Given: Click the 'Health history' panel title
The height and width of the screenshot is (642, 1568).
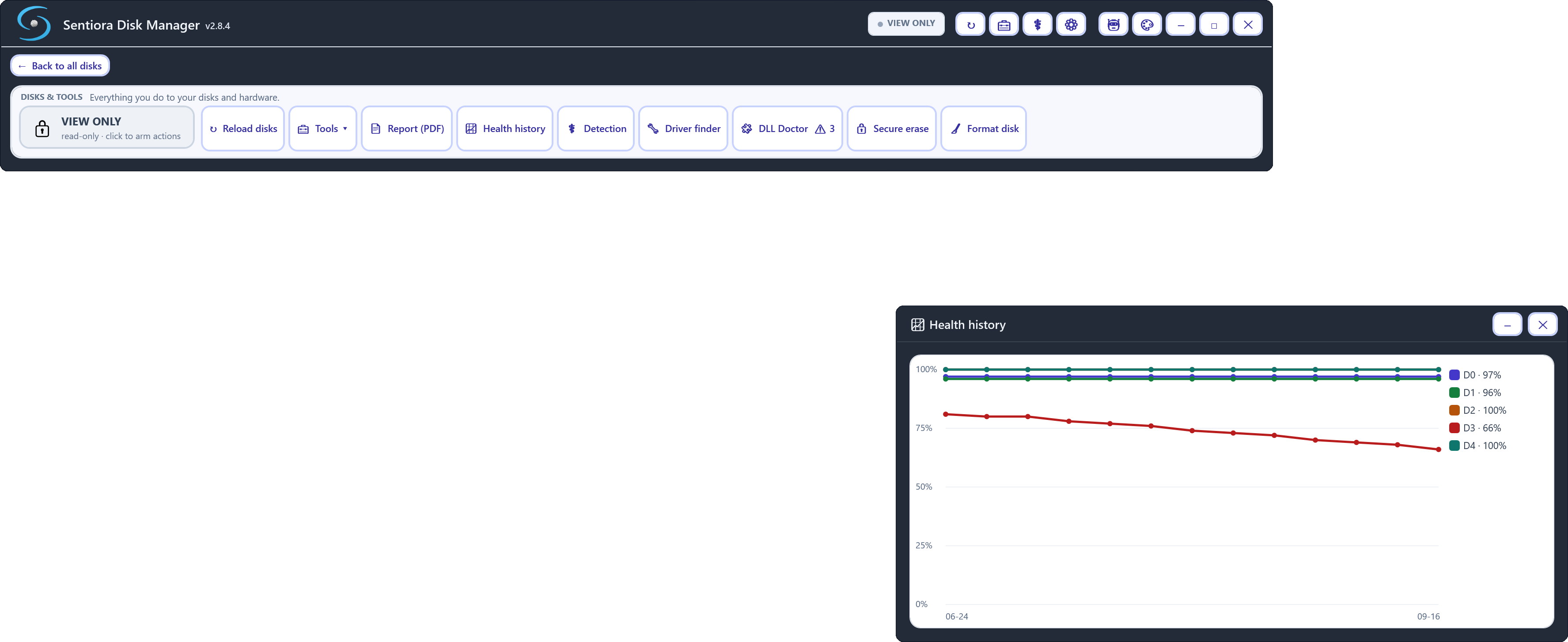Looking at the screenshot, I should click(967, 325).
